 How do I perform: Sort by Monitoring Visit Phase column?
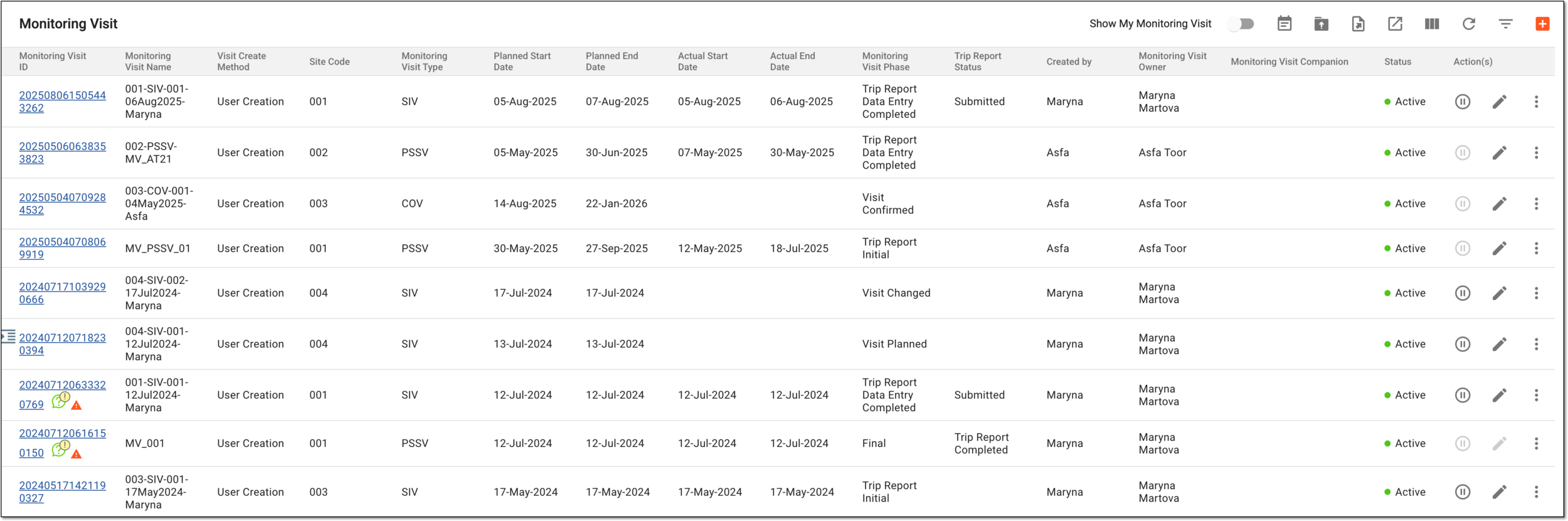point(886,61)
